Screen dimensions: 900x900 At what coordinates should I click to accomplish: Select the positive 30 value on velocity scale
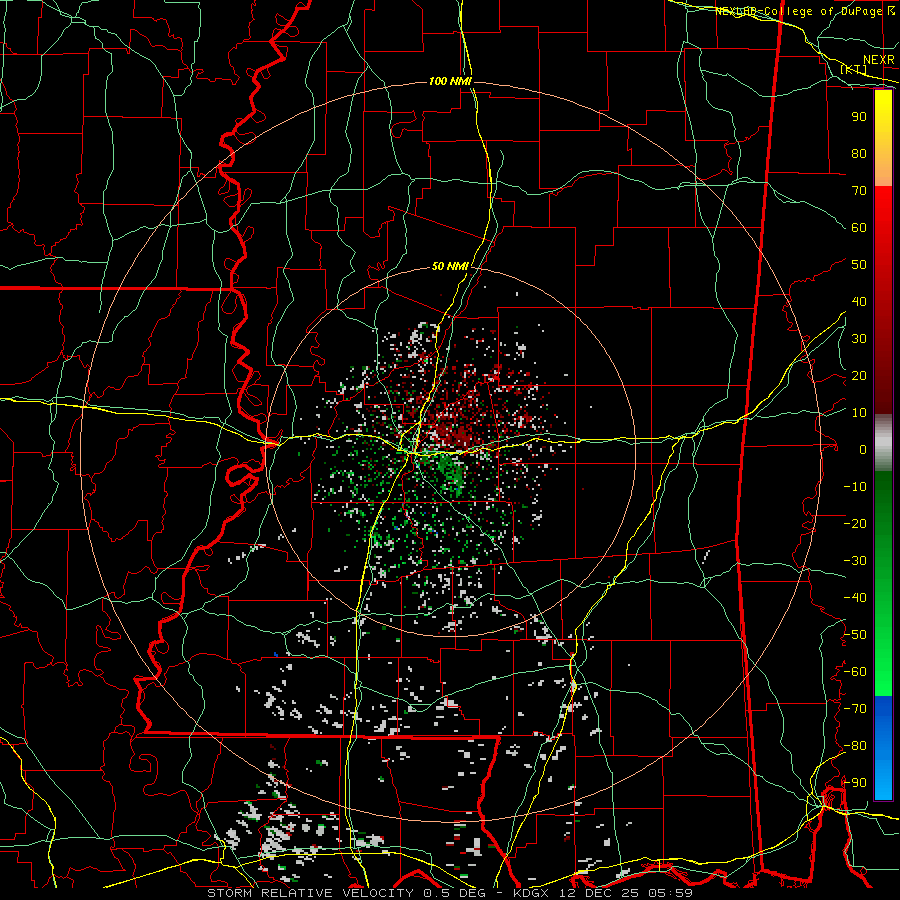pos(859,339)
